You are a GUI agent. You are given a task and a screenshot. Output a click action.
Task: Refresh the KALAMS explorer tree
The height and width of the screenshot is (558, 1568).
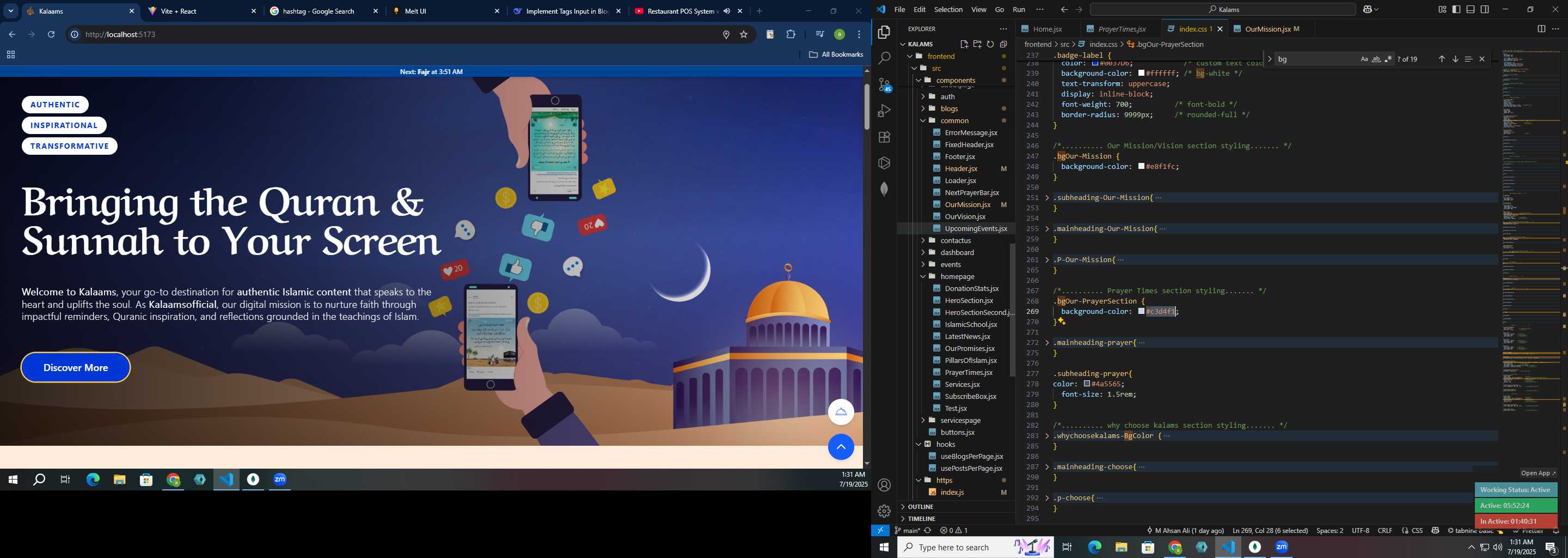pyautogui.click(x=990, y=44)
